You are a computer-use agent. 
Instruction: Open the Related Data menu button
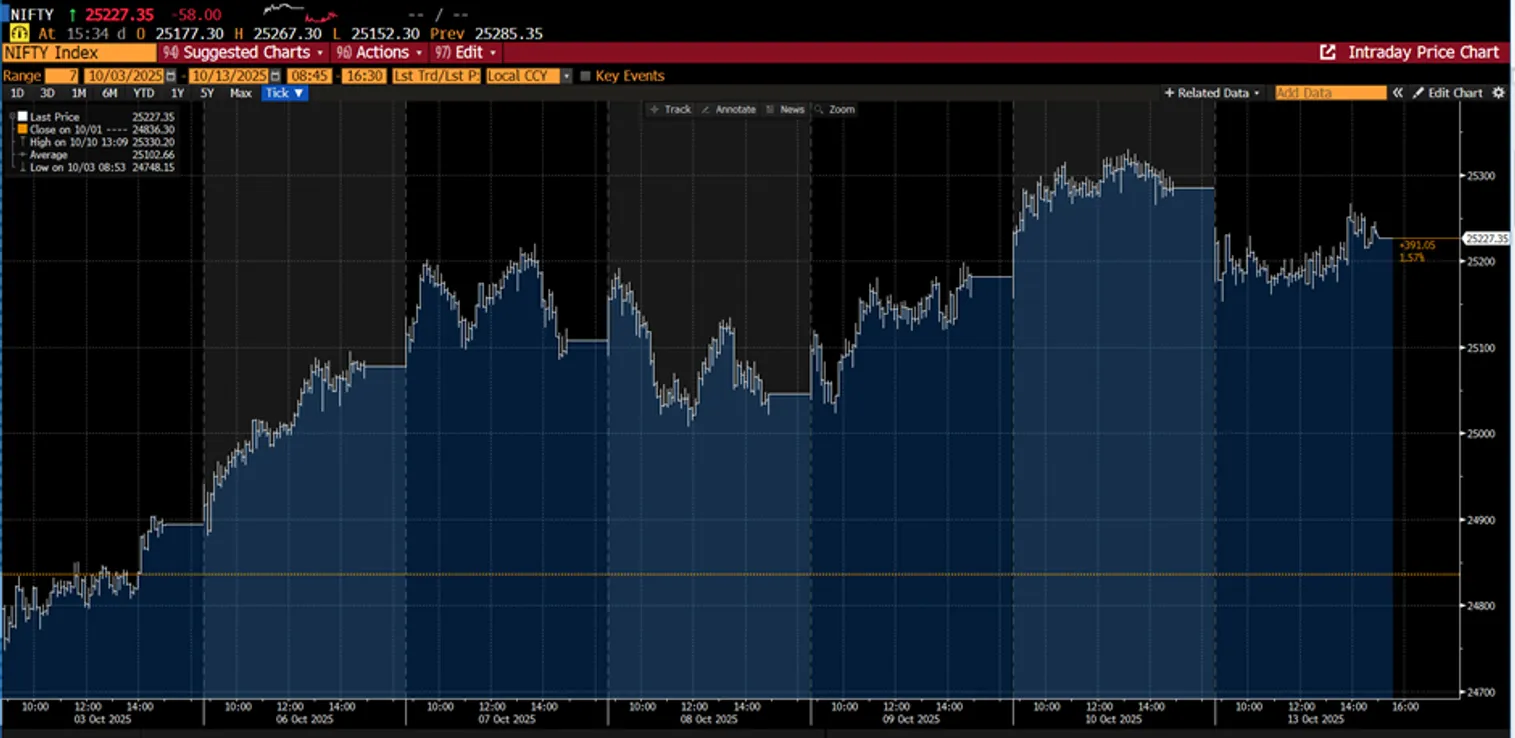click(x=1212, y=93)
